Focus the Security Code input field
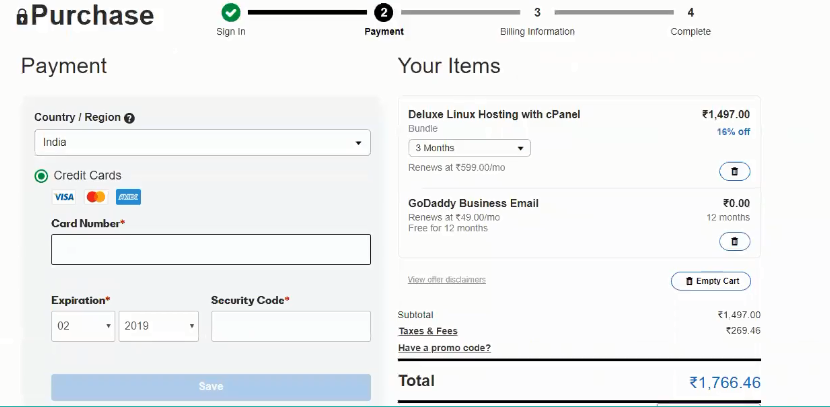This screenshot has height=407, width=830. tap(291, 326)
